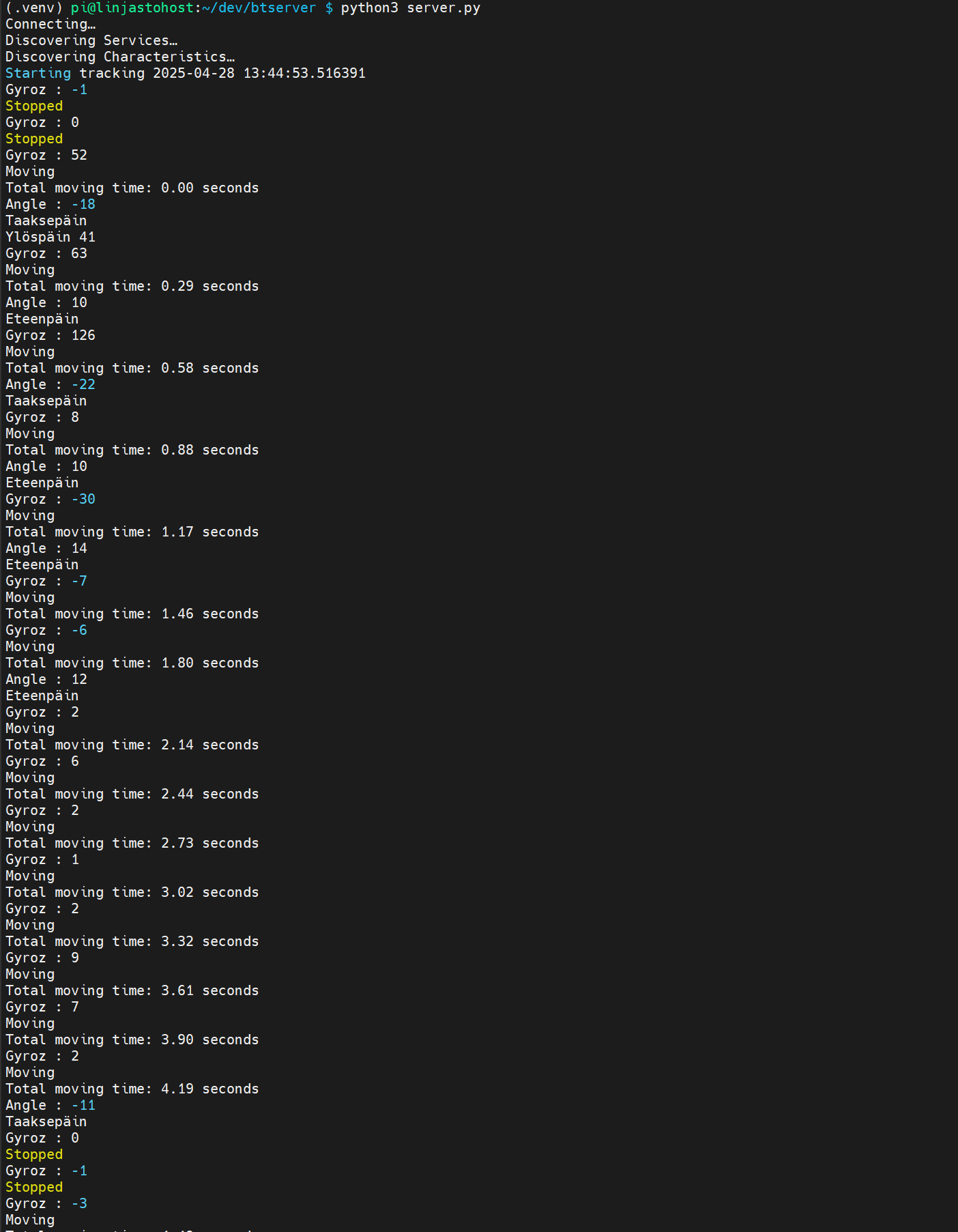Click the Connecting… line
958x1232 pixels.
pos(50,25)
